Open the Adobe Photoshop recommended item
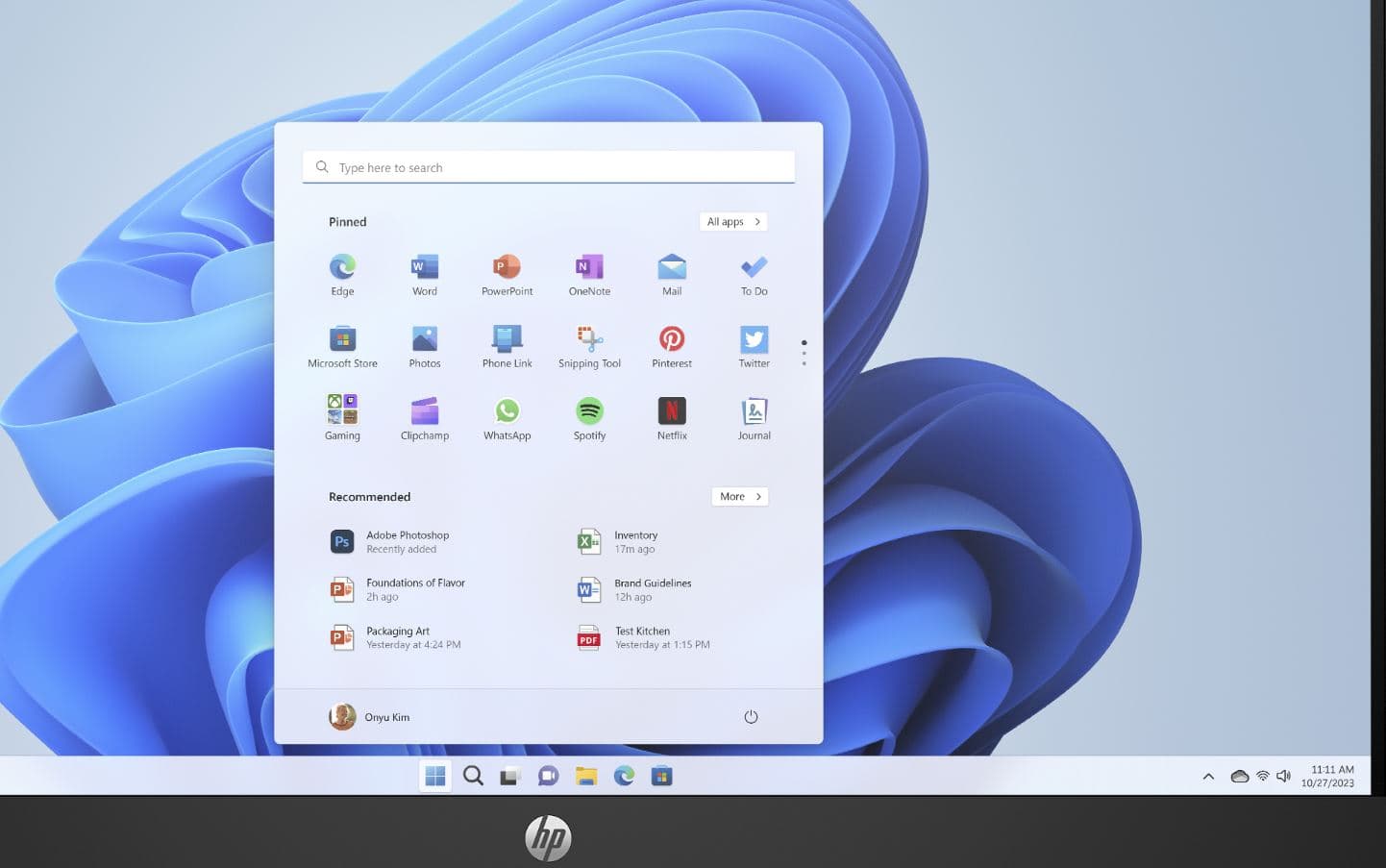The height and width of the screenshot is (868, 1386). click(408, 541)
